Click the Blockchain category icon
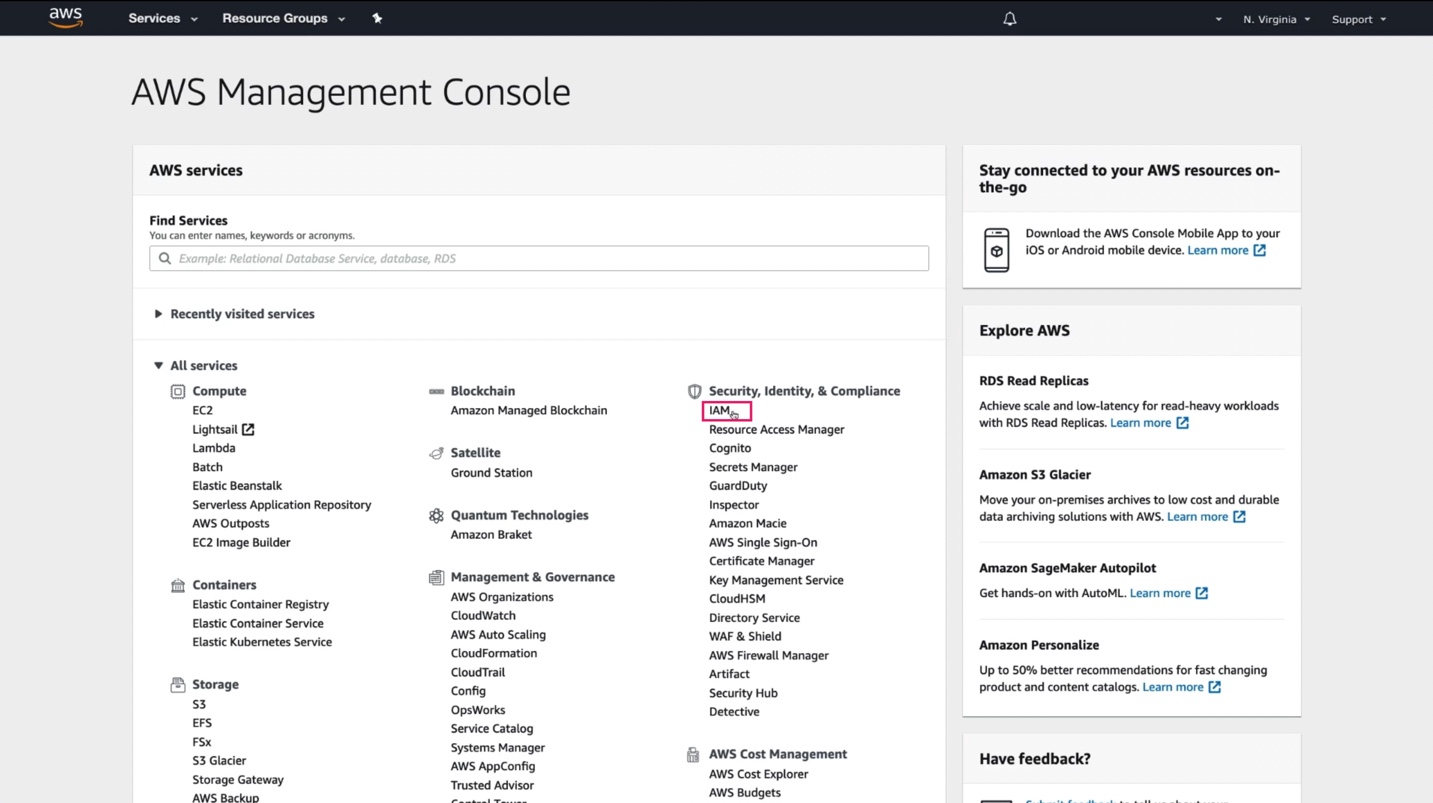This screenshot has width=1433, height=803. coord(436,391)
